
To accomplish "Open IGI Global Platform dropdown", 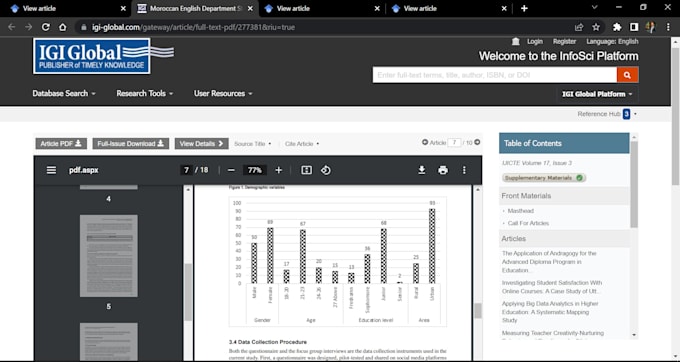I will pyautogui.click(x=597, y=94).
